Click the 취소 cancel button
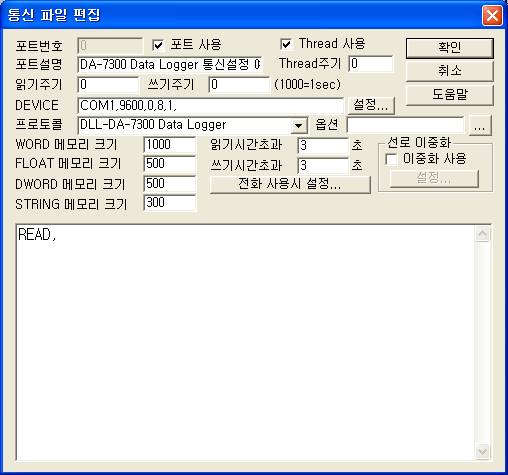Image resolution: width=508 pixels, height=475 pixels. click(449, 71)
